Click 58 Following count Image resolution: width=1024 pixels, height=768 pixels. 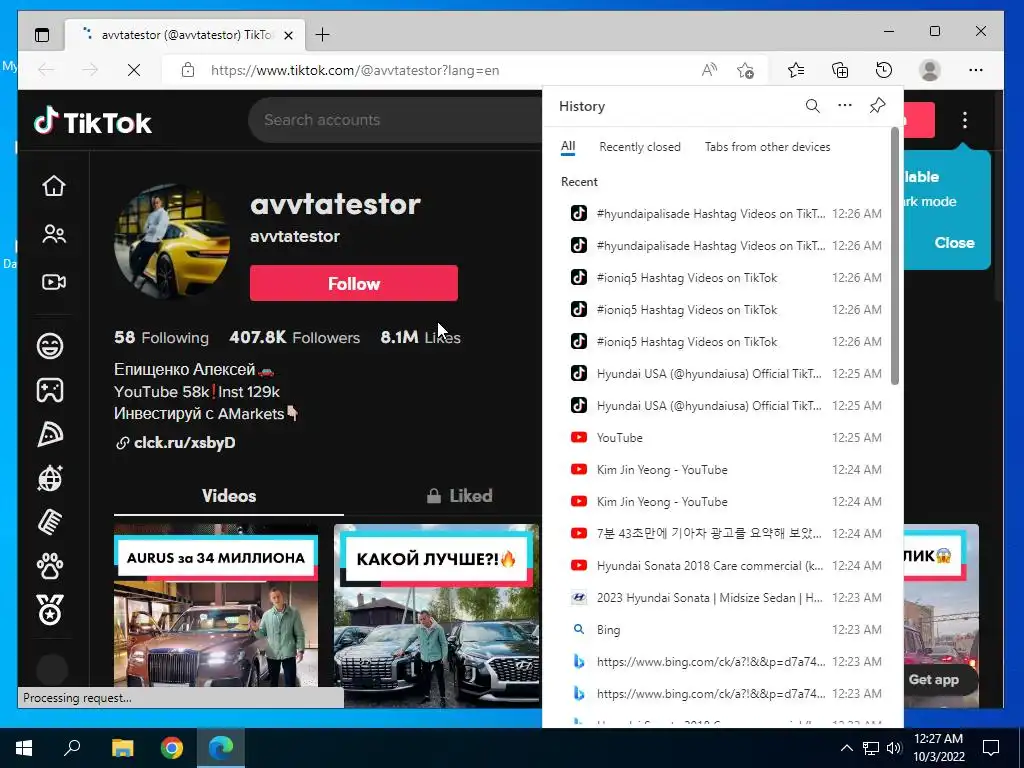tap(161, 338)
